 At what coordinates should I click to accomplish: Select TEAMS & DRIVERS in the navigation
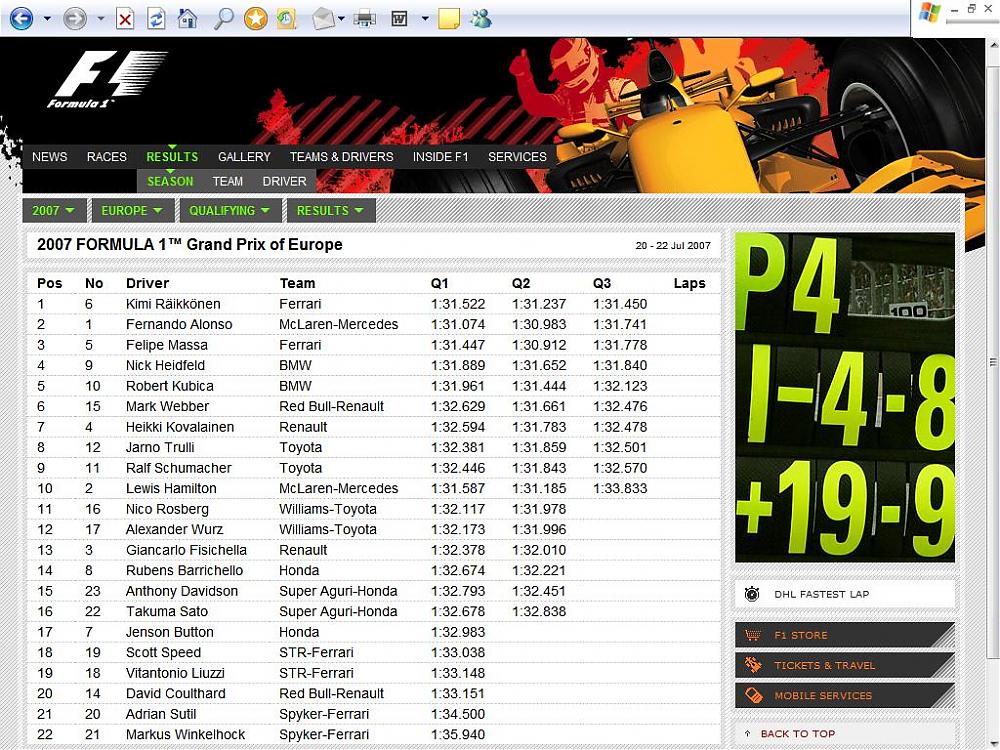341,157
